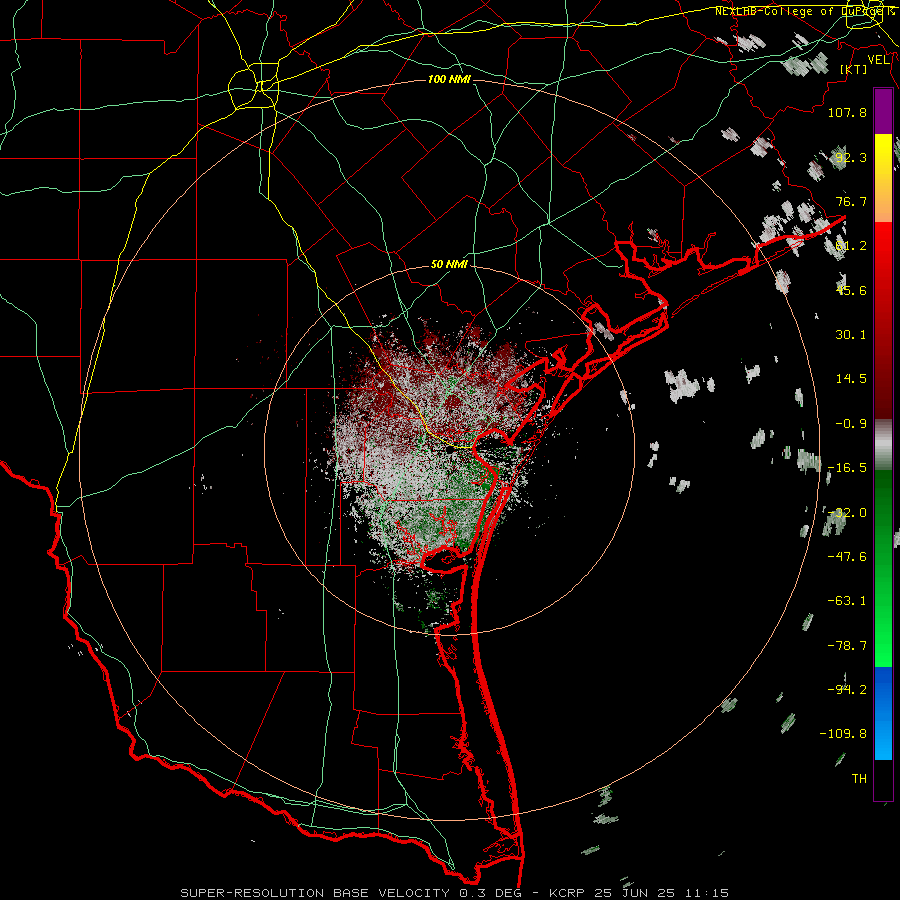Click the 30.1 value on velocity scale
This screenshot has width=900, height=900.
click(851, 335)
